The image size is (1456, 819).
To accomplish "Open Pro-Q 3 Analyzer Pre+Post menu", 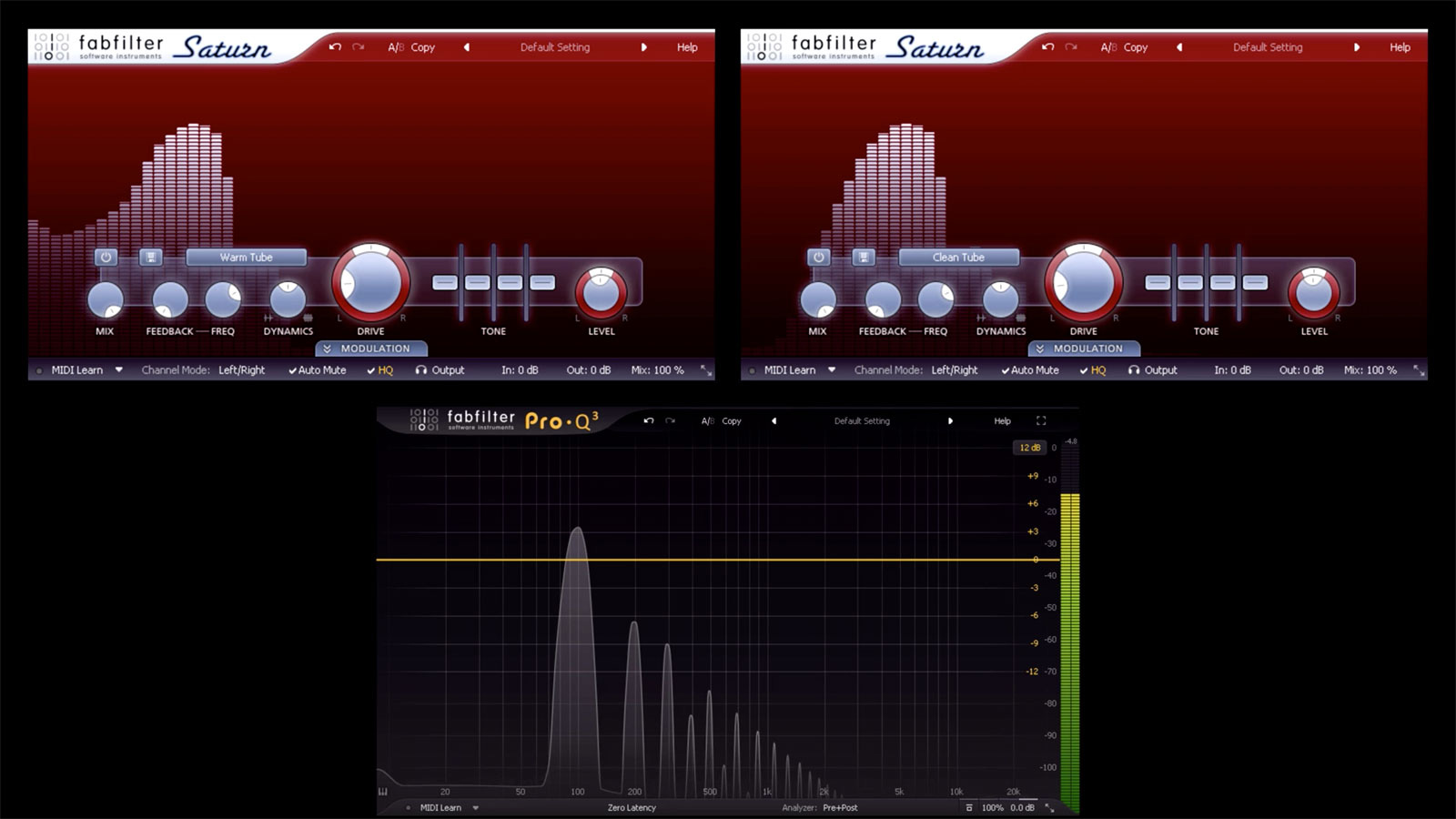I will [x=839, y=808].
